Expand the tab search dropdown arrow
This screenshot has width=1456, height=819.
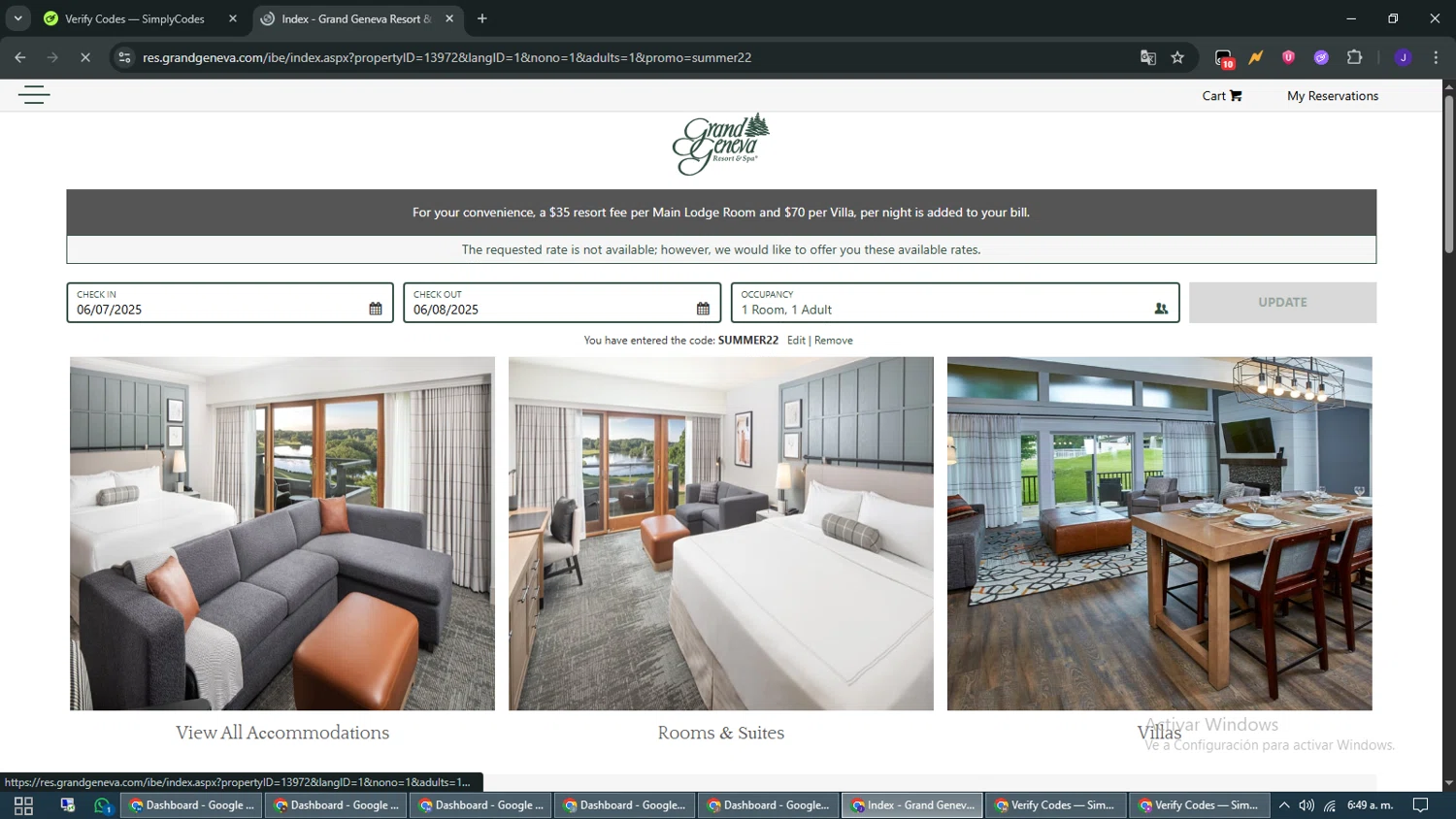coord(17,18)
